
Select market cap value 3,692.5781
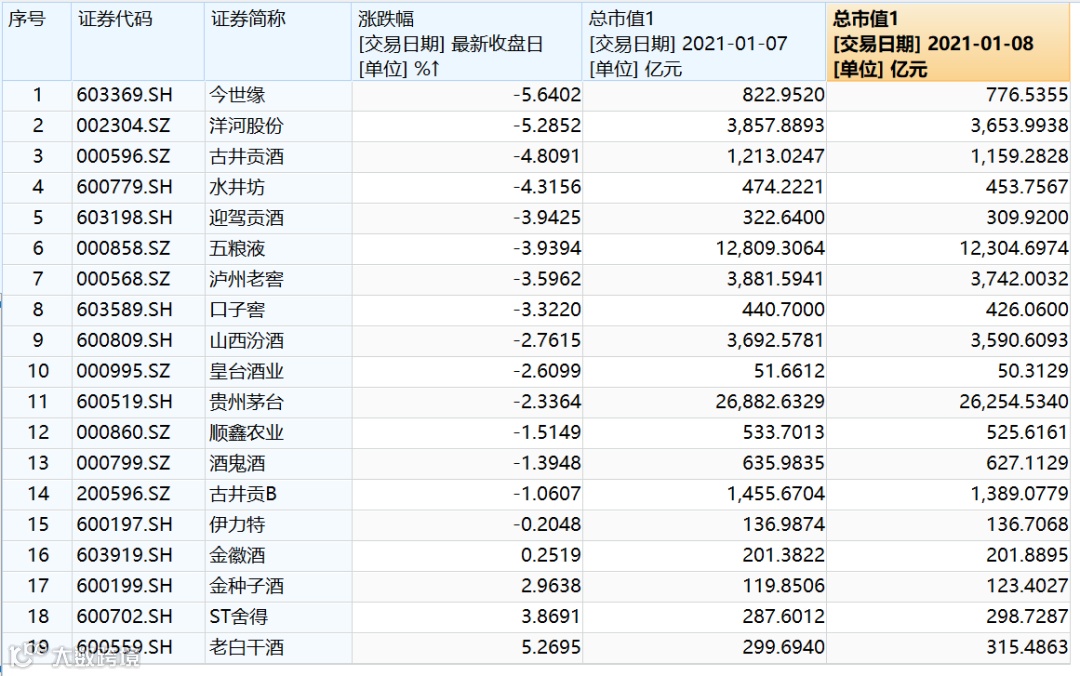point(776,340)
